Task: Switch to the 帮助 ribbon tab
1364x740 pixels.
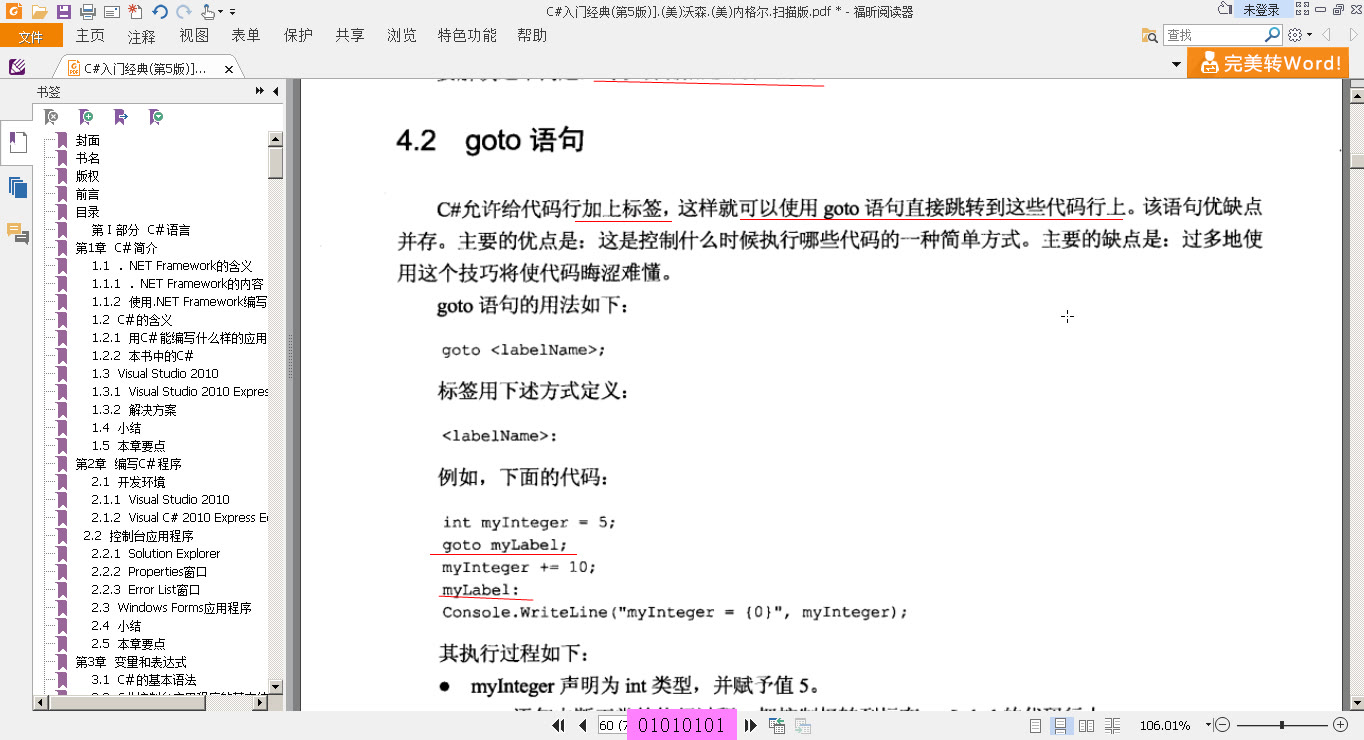Action: pyautogui.click(x=532, y=35)
